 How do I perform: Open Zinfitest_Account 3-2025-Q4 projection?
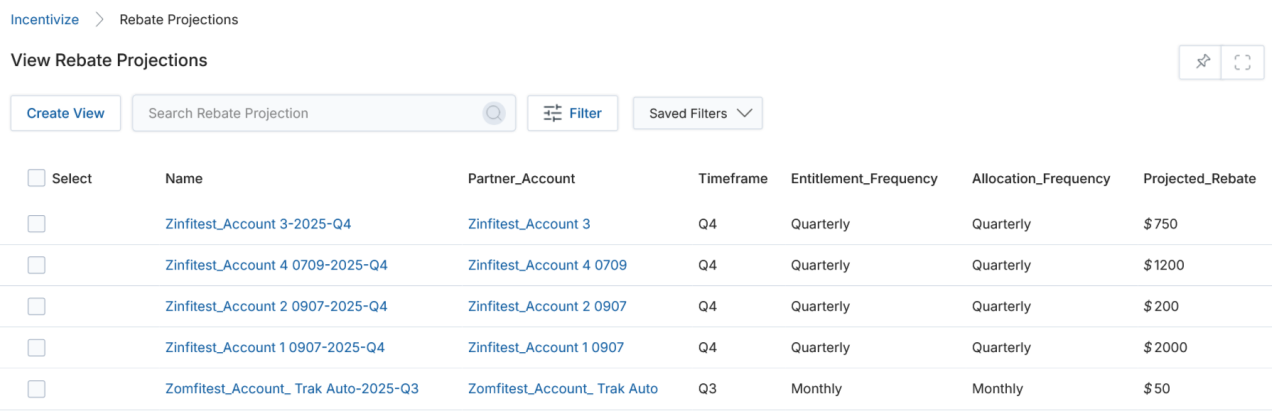point(258,224)
